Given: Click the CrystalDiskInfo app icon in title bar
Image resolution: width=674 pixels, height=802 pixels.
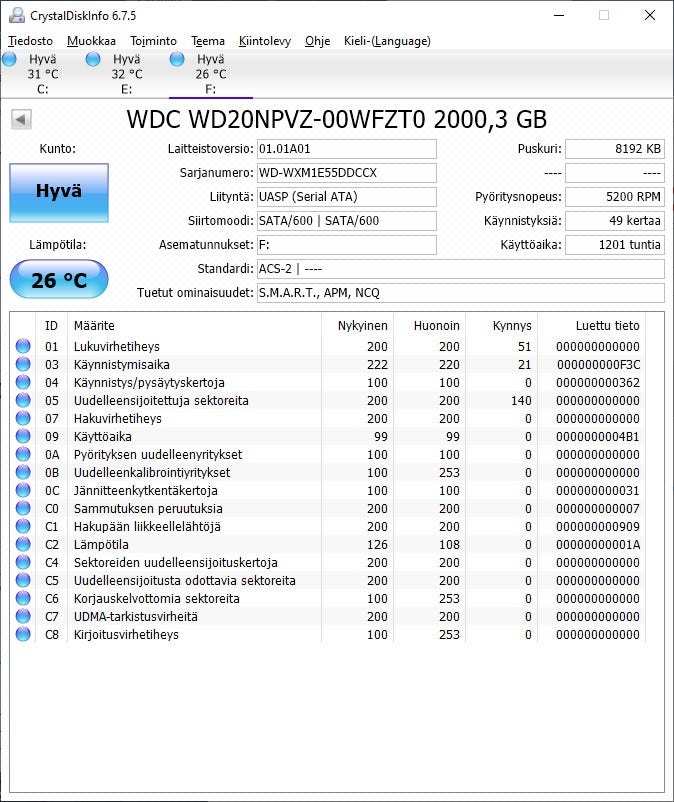Looking at the screenshot, I should point(16,15).
